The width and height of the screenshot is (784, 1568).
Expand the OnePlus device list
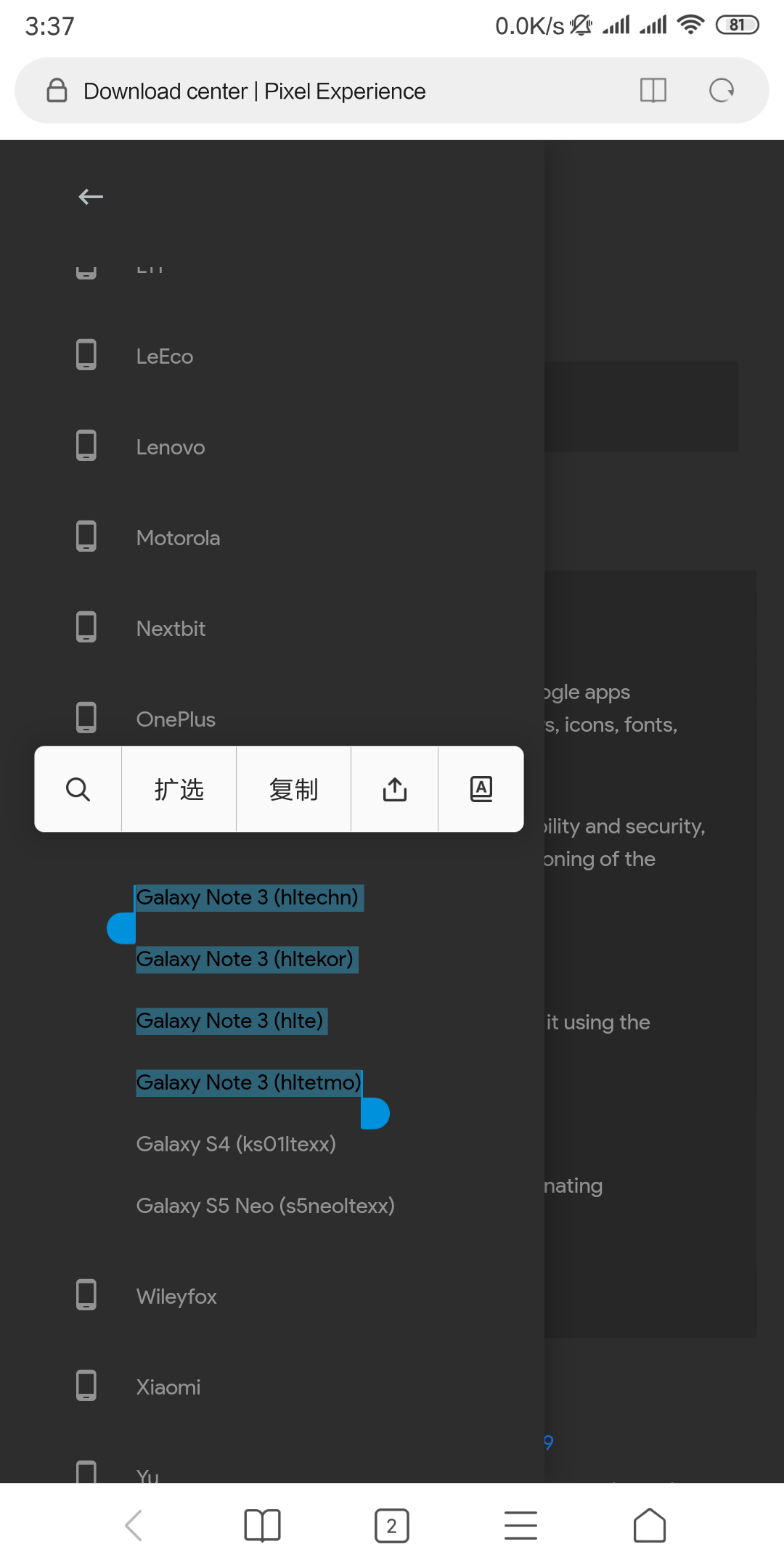pyautogui.click(x=176, y=719)
